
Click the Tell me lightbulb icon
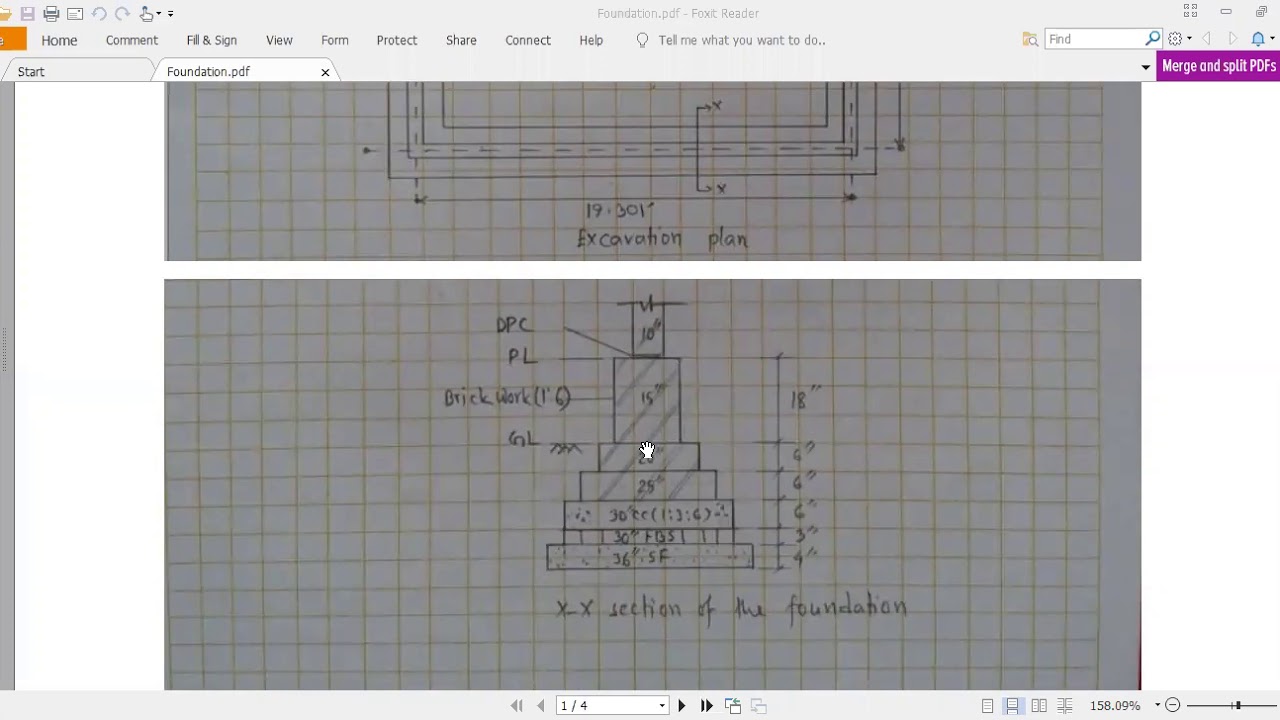tap(642, 40)
